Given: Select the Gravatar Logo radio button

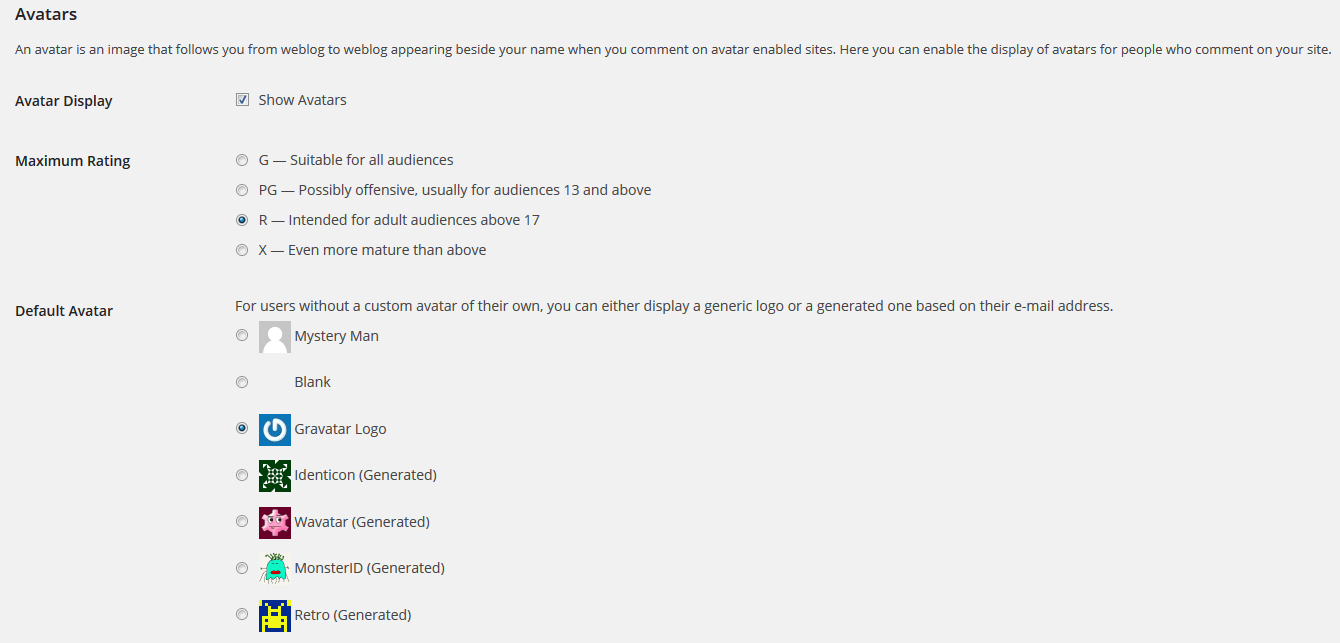Looking at the screenshot, I should (242, 428).
